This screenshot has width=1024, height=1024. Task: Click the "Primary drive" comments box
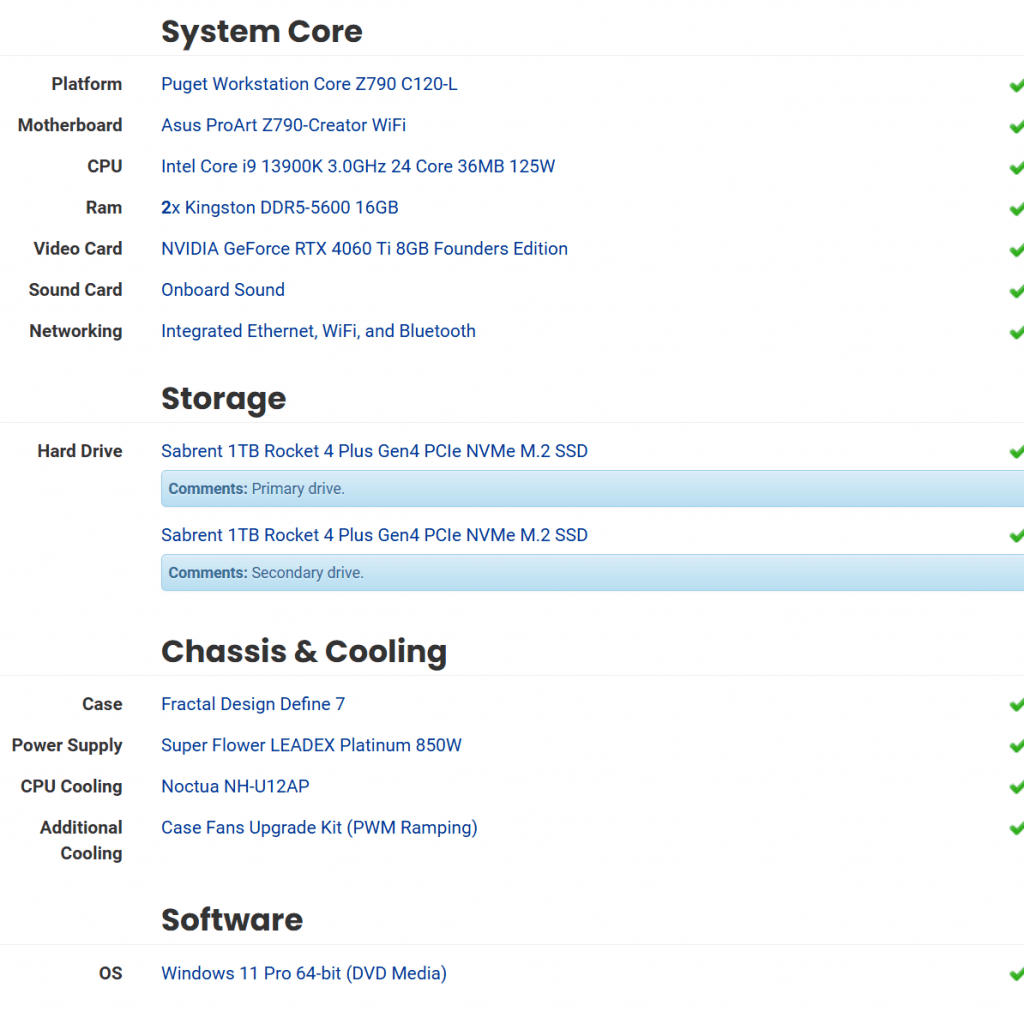[x=592, y=489]
